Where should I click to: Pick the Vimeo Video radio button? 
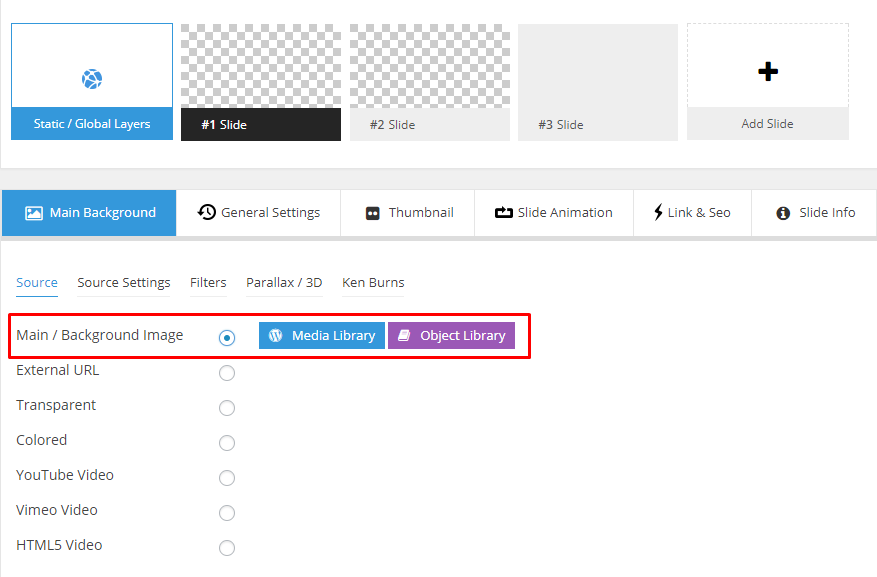pos(227,513)
